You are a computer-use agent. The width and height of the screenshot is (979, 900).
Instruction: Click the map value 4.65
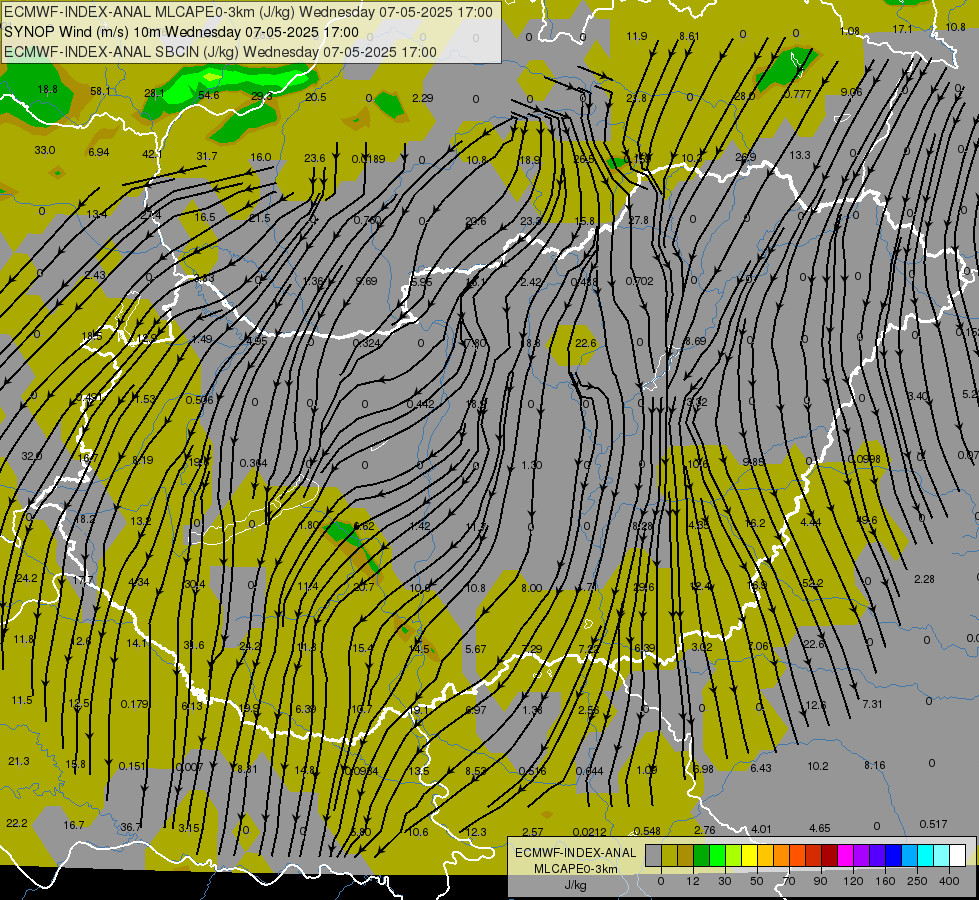pos(820,828)
